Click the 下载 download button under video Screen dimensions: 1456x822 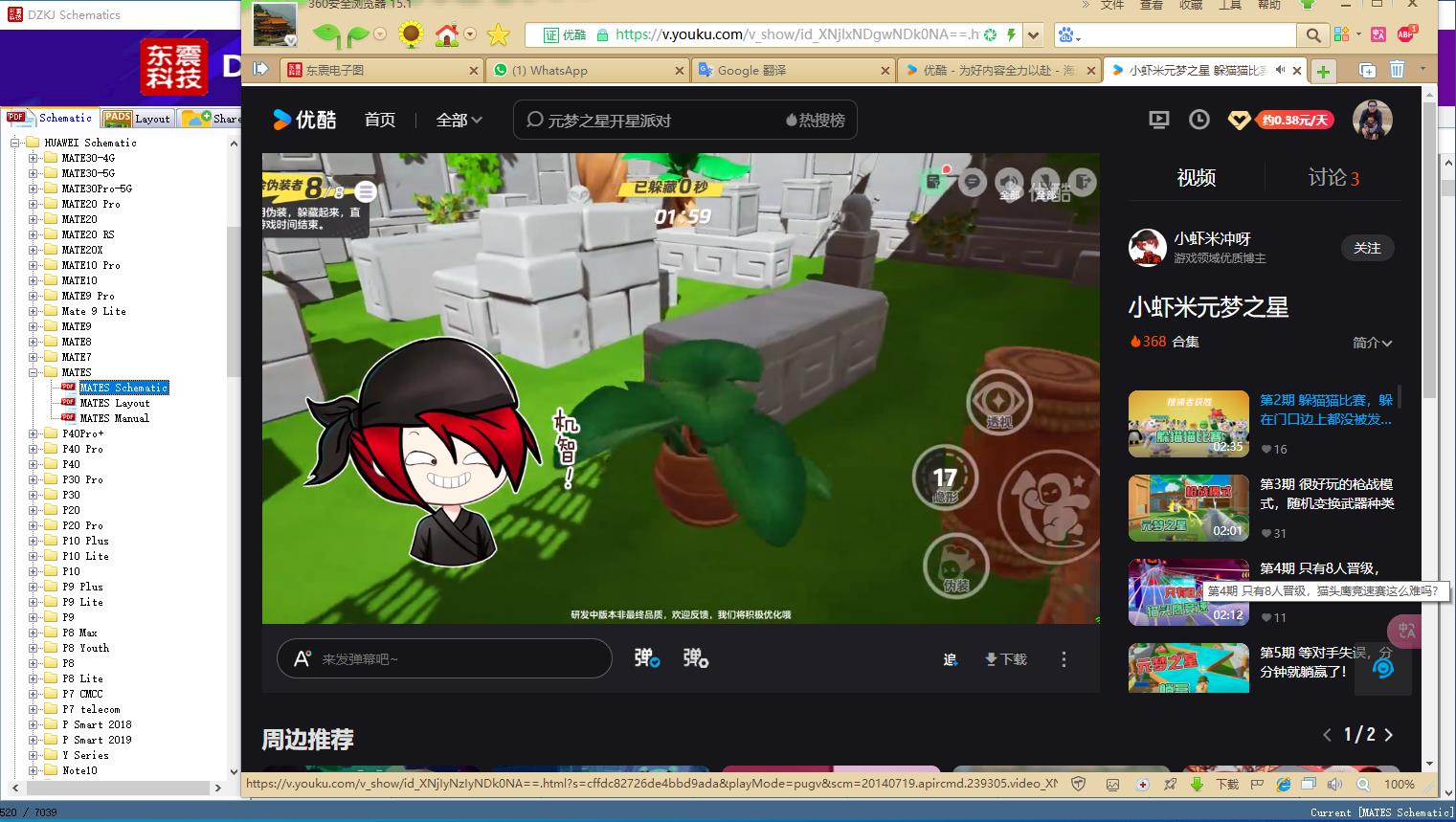pyautogui.click(x=1006, y=659)
